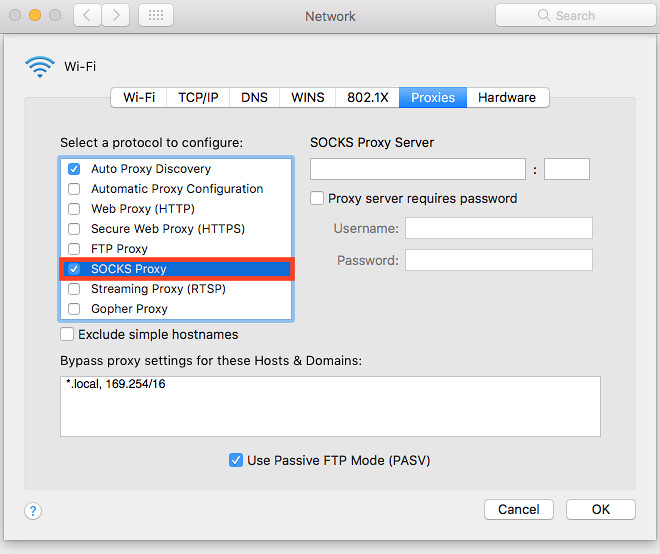Select the FTP Proxy row text
This screenshot has height=554, width=660.
point(120,249)
